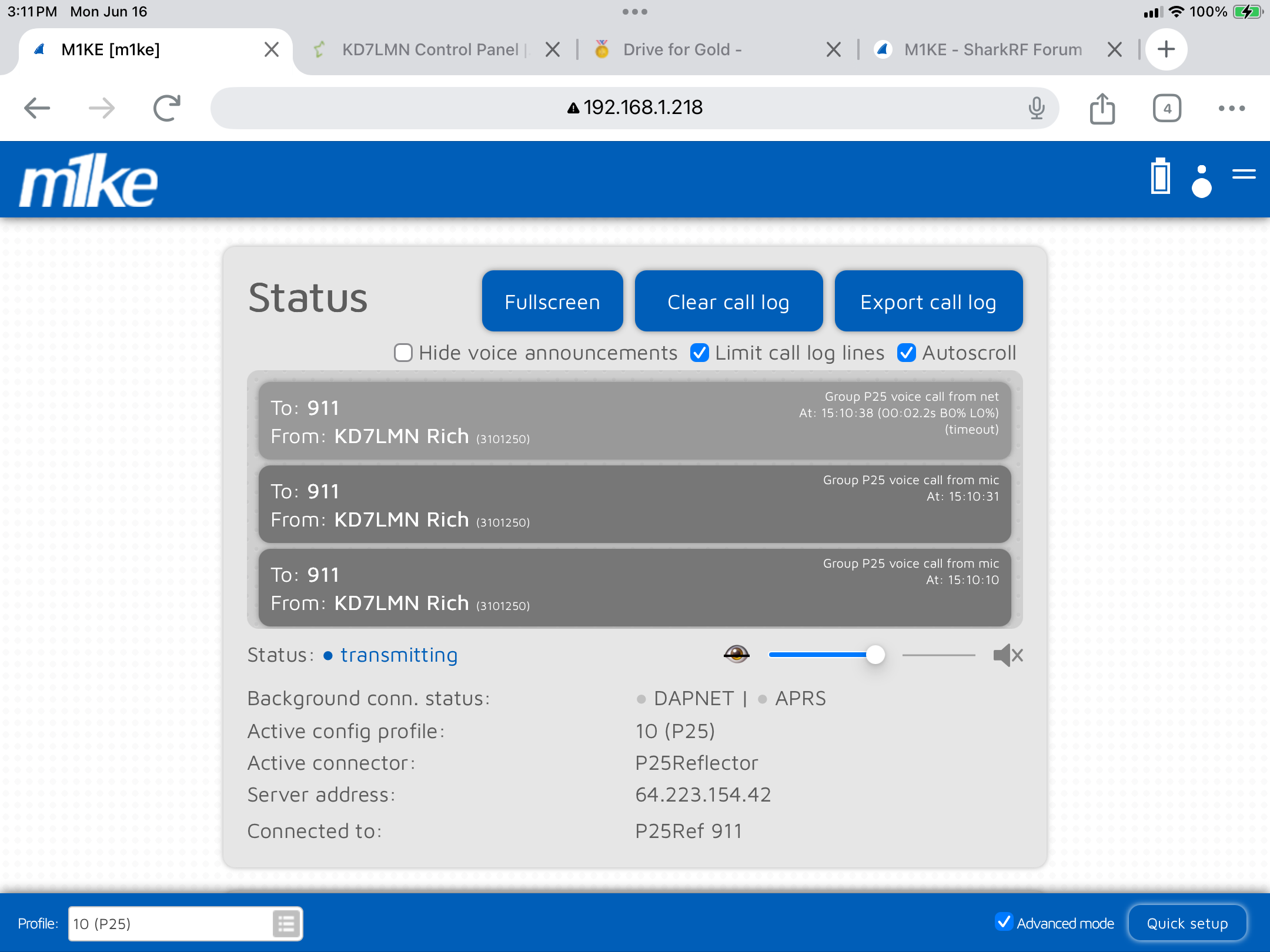
Task: Open the Profile list dropdown button
Action: click(286, 923)
